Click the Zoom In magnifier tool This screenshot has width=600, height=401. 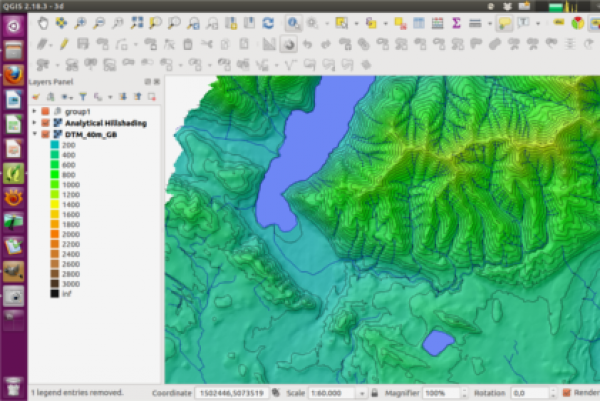pos(82,22)
